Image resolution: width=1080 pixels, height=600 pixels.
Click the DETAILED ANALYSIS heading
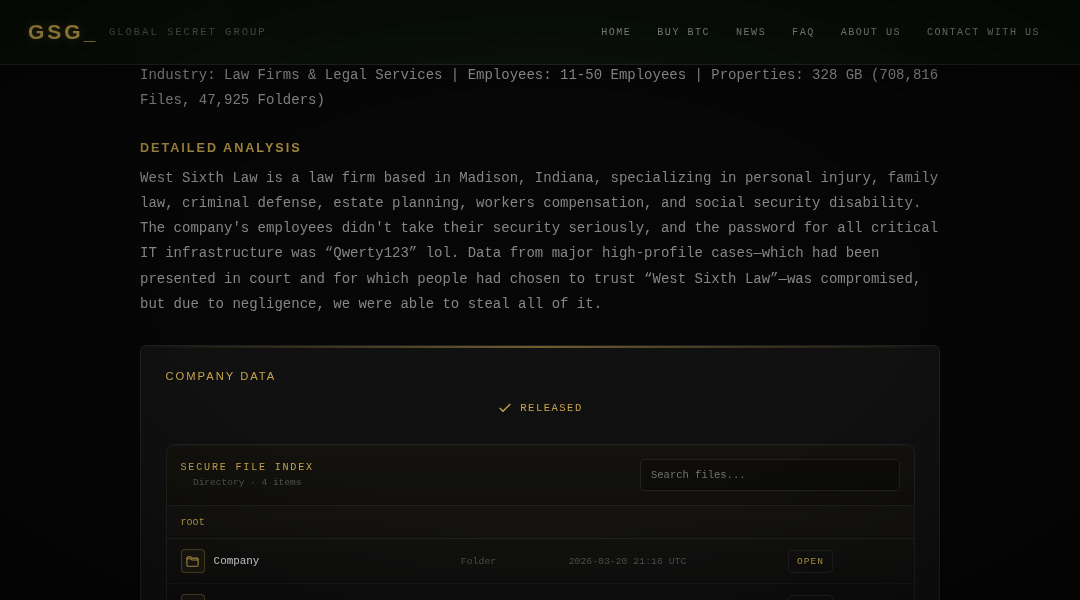click(220, 148)
